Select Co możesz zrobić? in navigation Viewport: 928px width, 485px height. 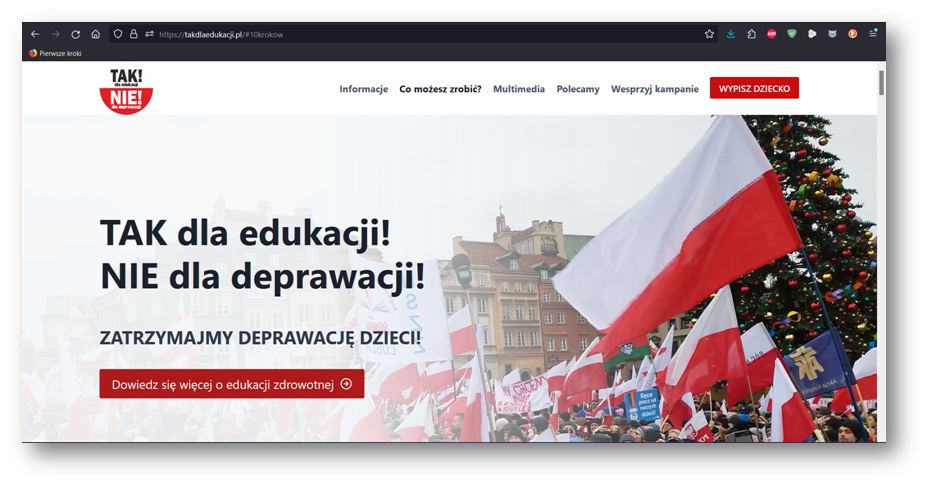click(x=440, y=89)
